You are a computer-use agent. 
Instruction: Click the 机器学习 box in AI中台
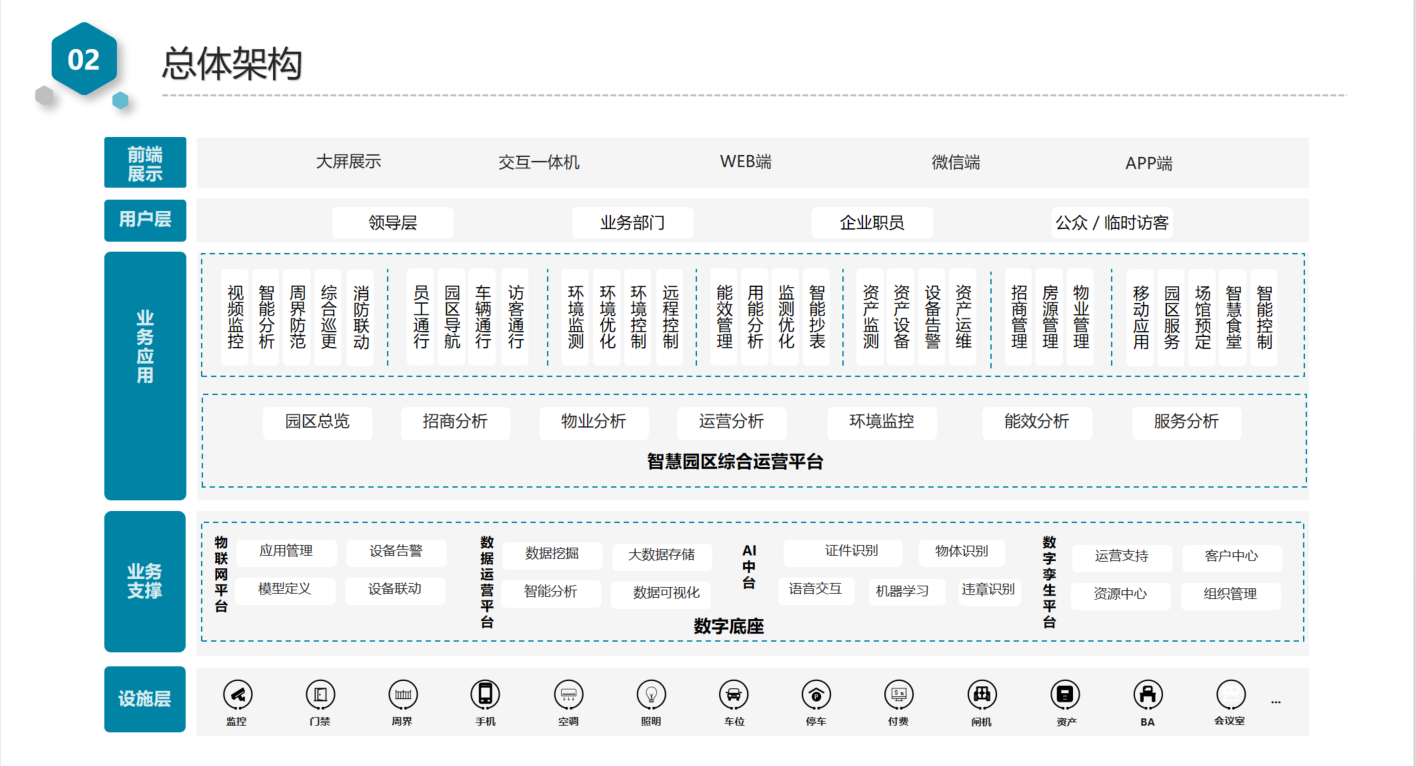click(x=902, y=591)
